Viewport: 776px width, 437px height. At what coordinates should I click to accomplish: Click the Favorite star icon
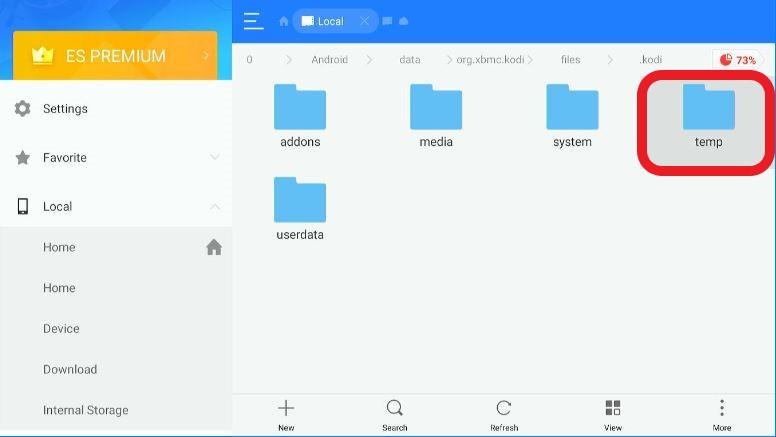tap(22, 157)
